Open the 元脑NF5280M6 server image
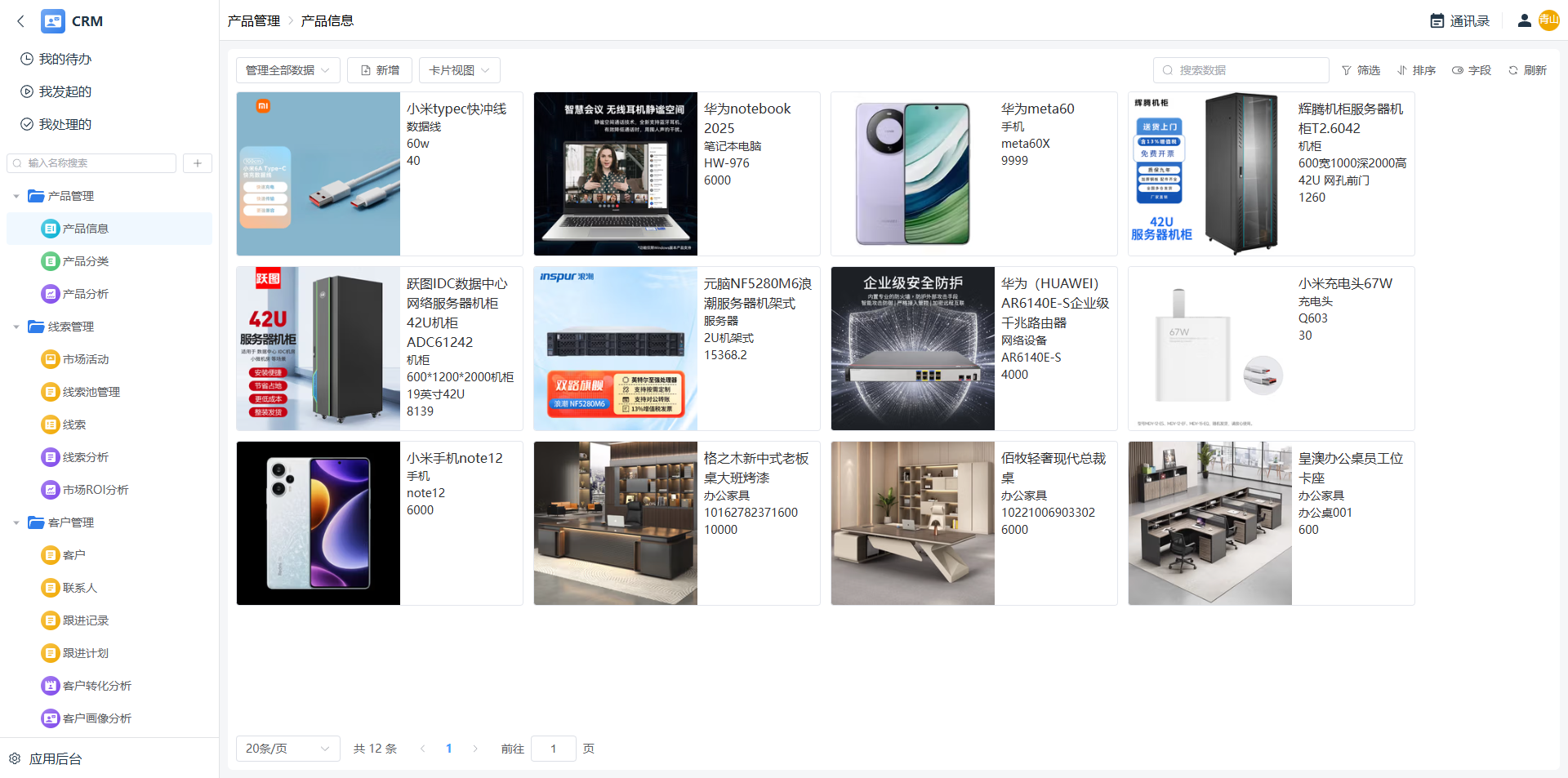 tap(616, 349)
